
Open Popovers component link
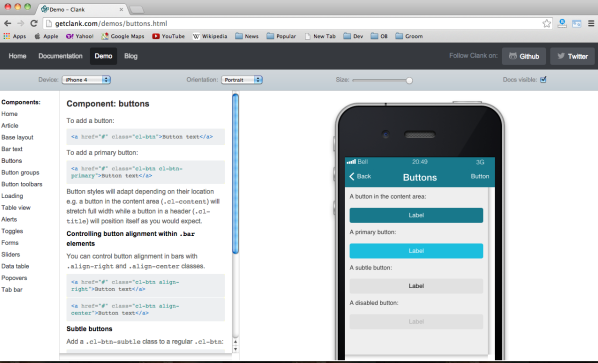click(x=14, y=278)
